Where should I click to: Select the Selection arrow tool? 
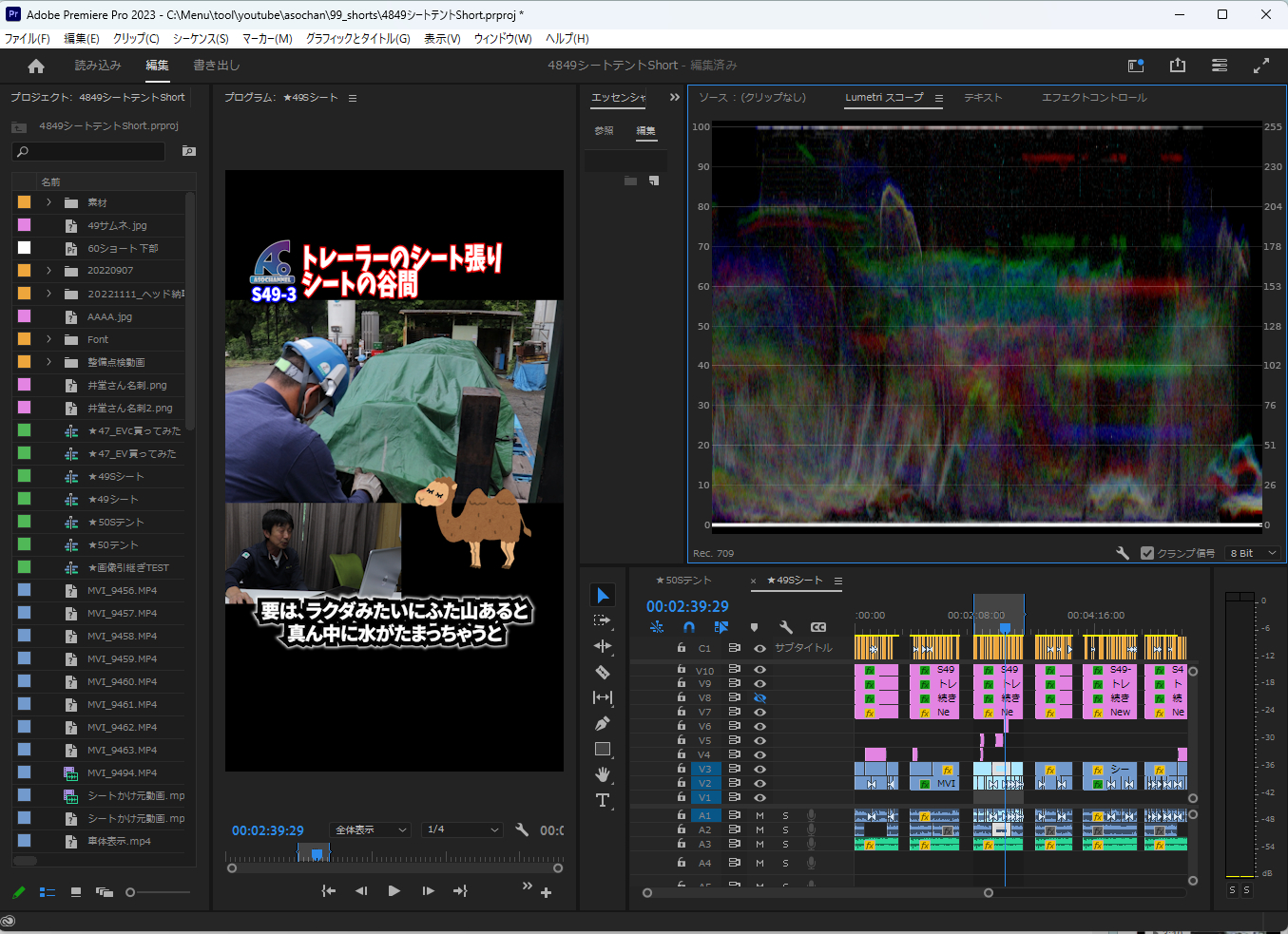603,595
